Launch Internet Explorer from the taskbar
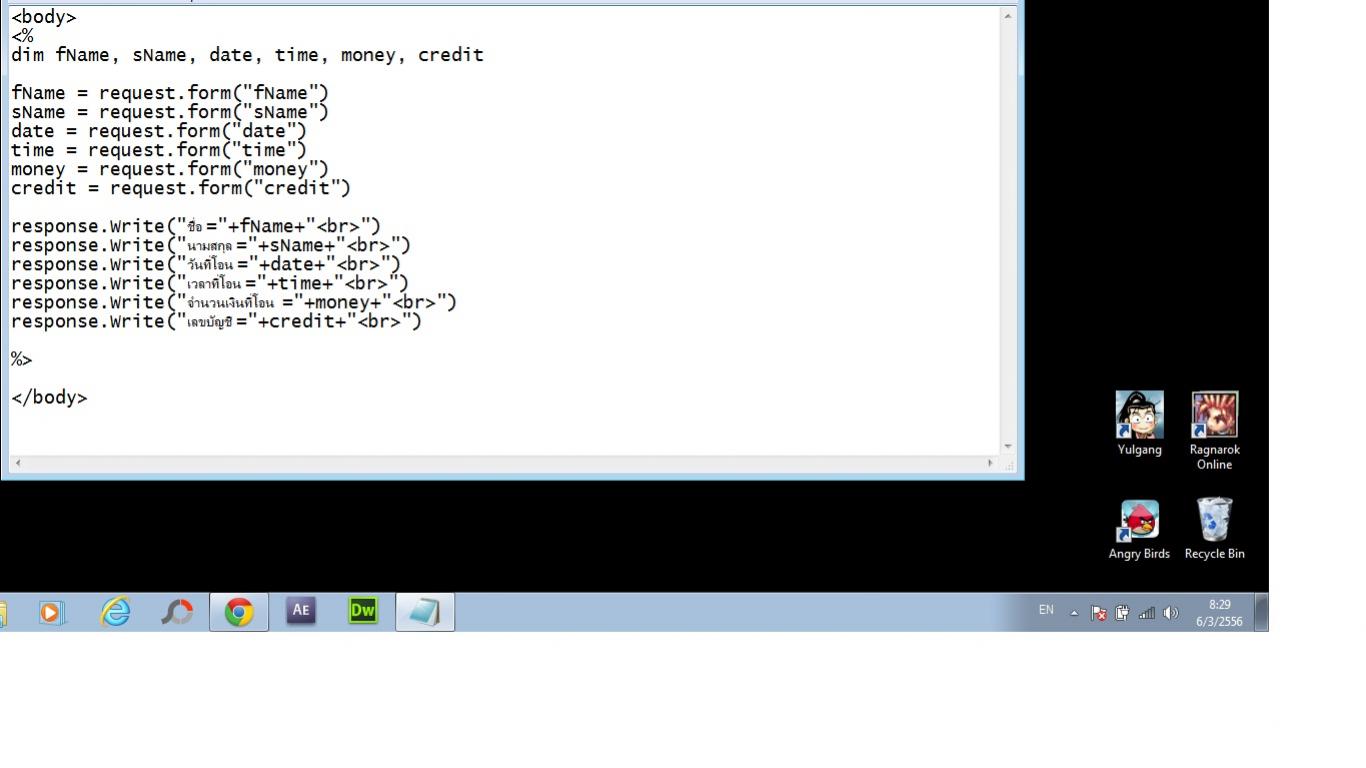This screenshot has width=1366, height=768. (x=116, y=612)
